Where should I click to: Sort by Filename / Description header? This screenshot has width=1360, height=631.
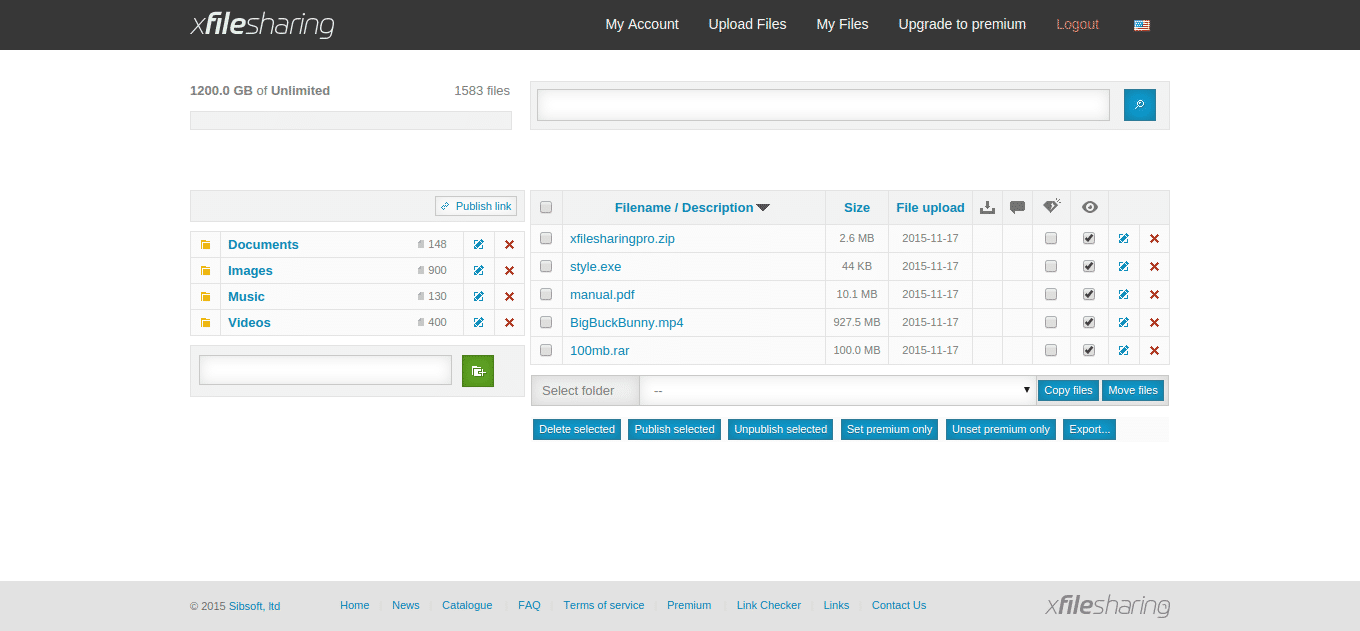(691, 208)
